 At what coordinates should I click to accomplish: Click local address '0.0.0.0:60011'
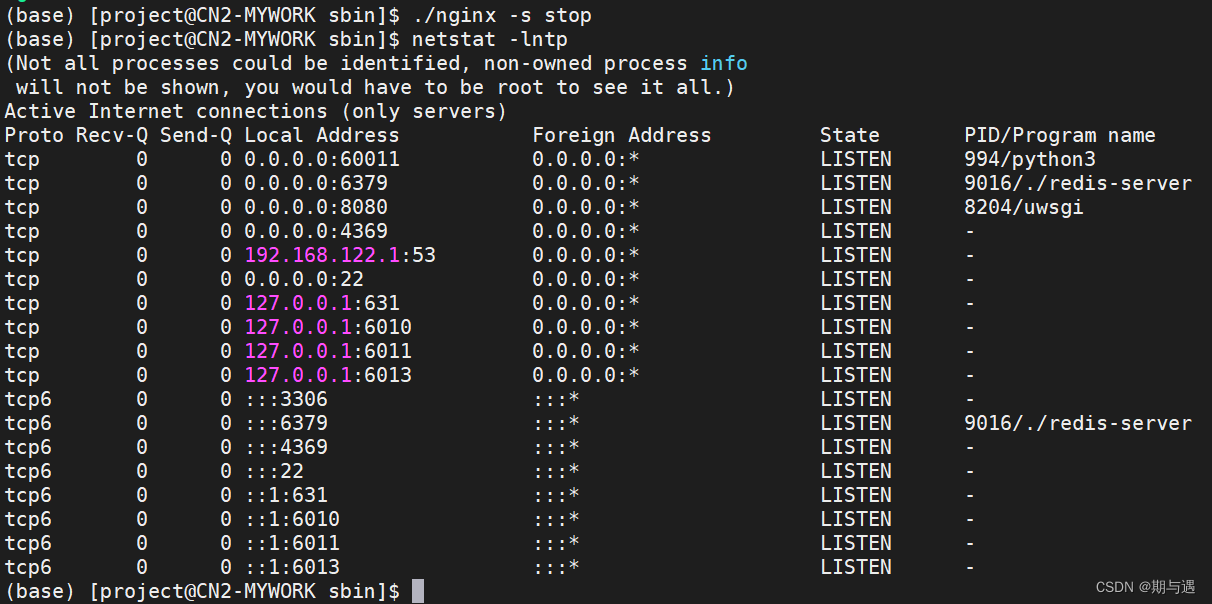[322, 160]
